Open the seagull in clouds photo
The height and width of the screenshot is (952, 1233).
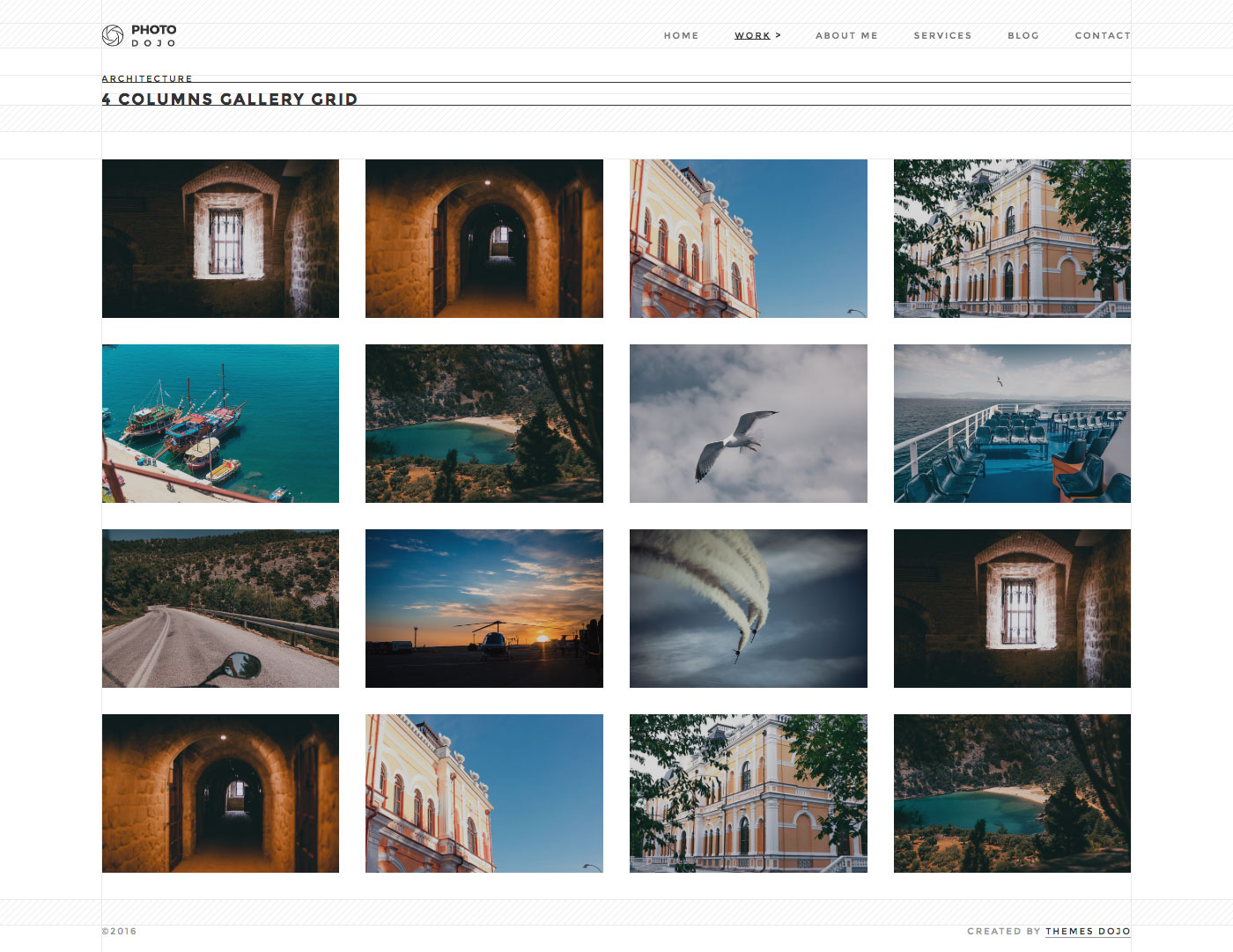tap(749, 424)
